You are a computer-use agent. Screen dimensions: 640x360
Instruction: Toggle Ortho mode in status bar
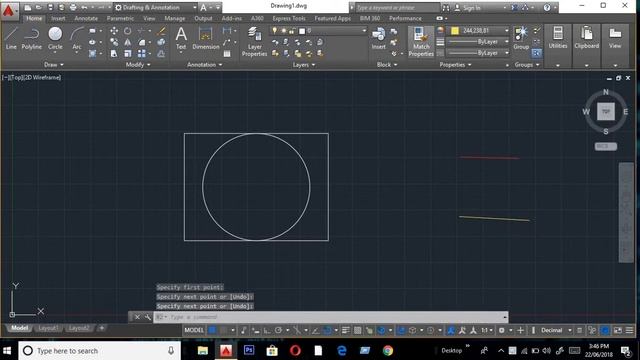coord(267,330)
